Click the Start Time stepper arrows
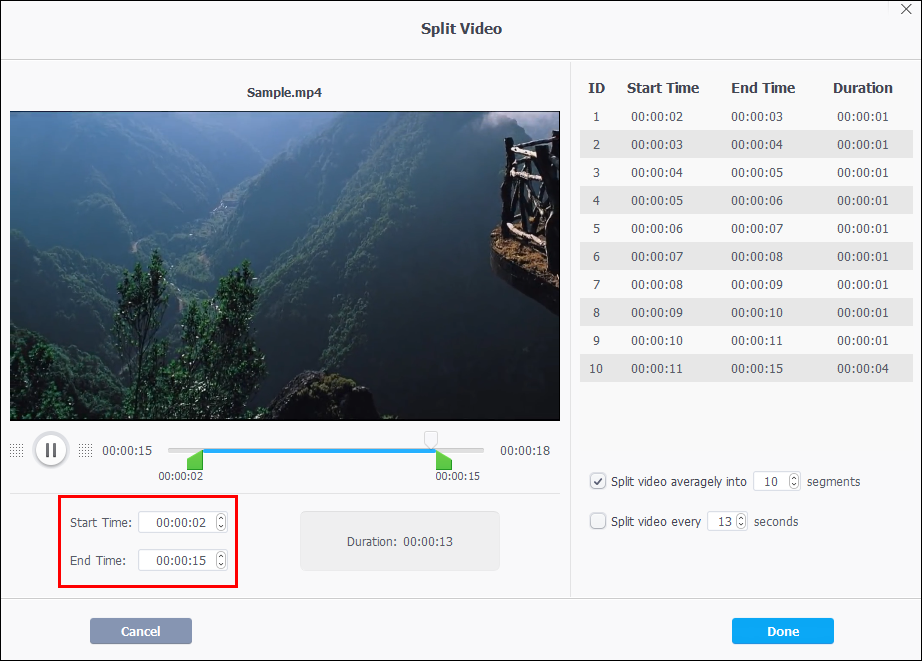 (x=221, y=522)
